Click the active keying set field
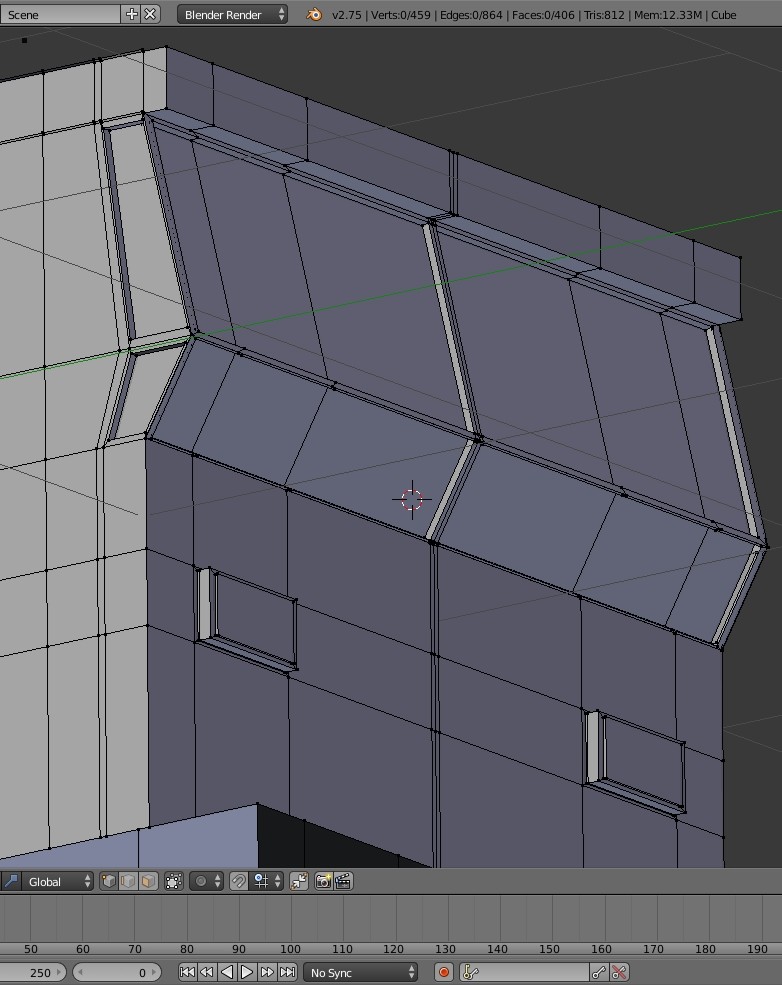This screenshot has width=782, height=985. (x=524, y=972)
